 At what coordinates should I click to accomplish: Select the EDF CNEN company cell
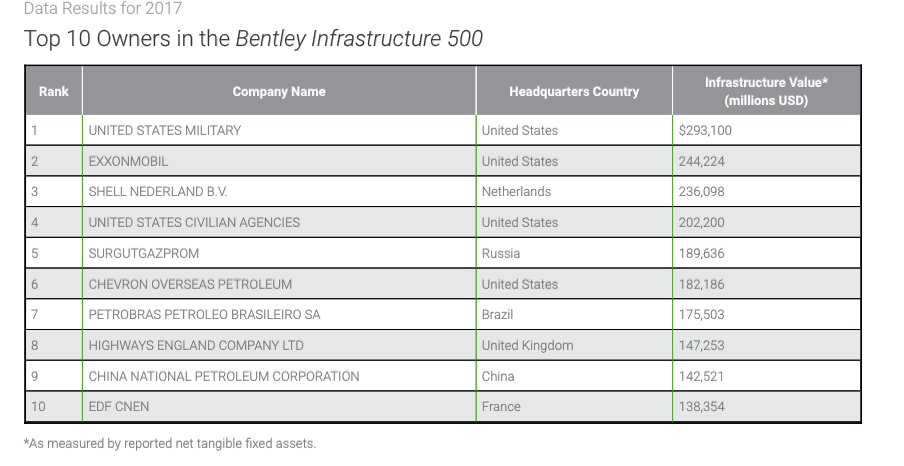coord(119,407)
